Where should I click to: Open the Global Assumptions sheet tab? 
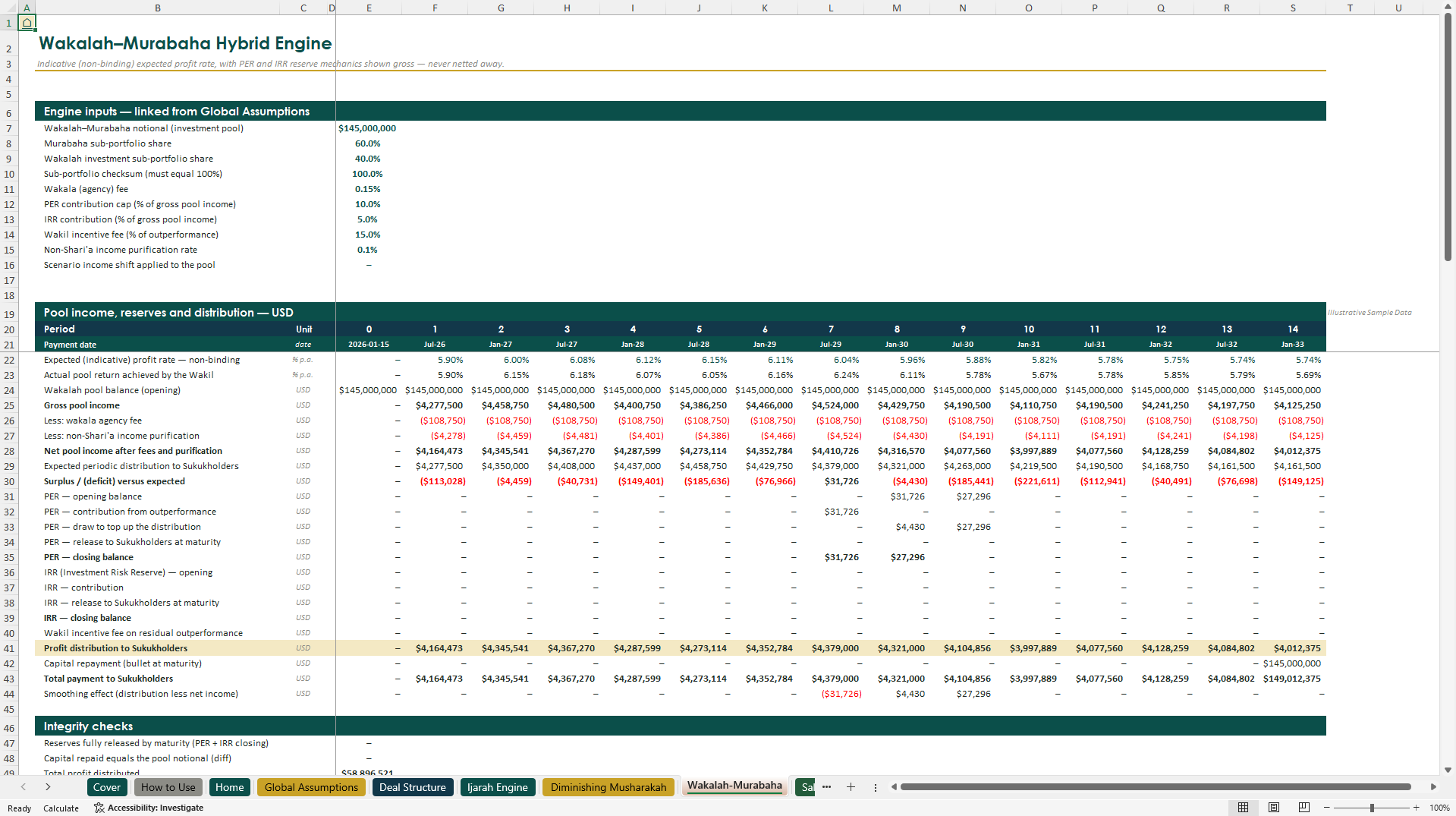311,787
